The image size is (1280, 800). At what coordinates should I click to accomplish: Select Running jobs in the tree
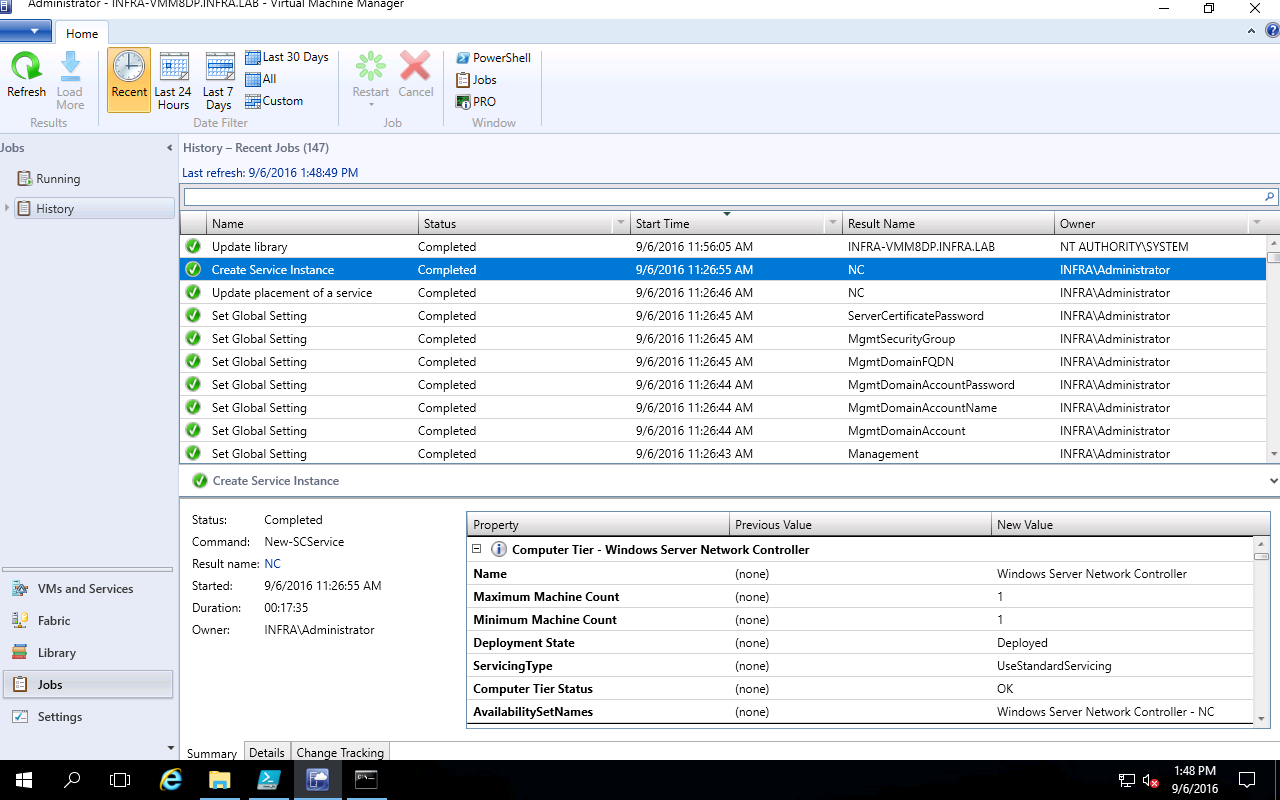[x=58, y=179]
